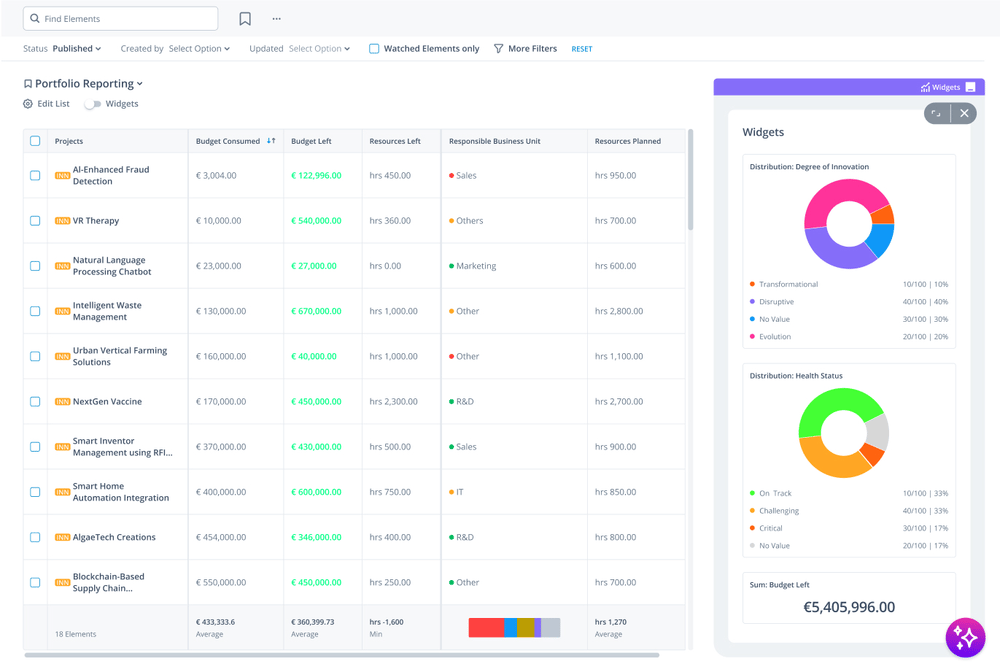This screenshot has height=672, width=1000.
Task: Tick the select-all checkbox in header
Action: [x=35, y=141]
